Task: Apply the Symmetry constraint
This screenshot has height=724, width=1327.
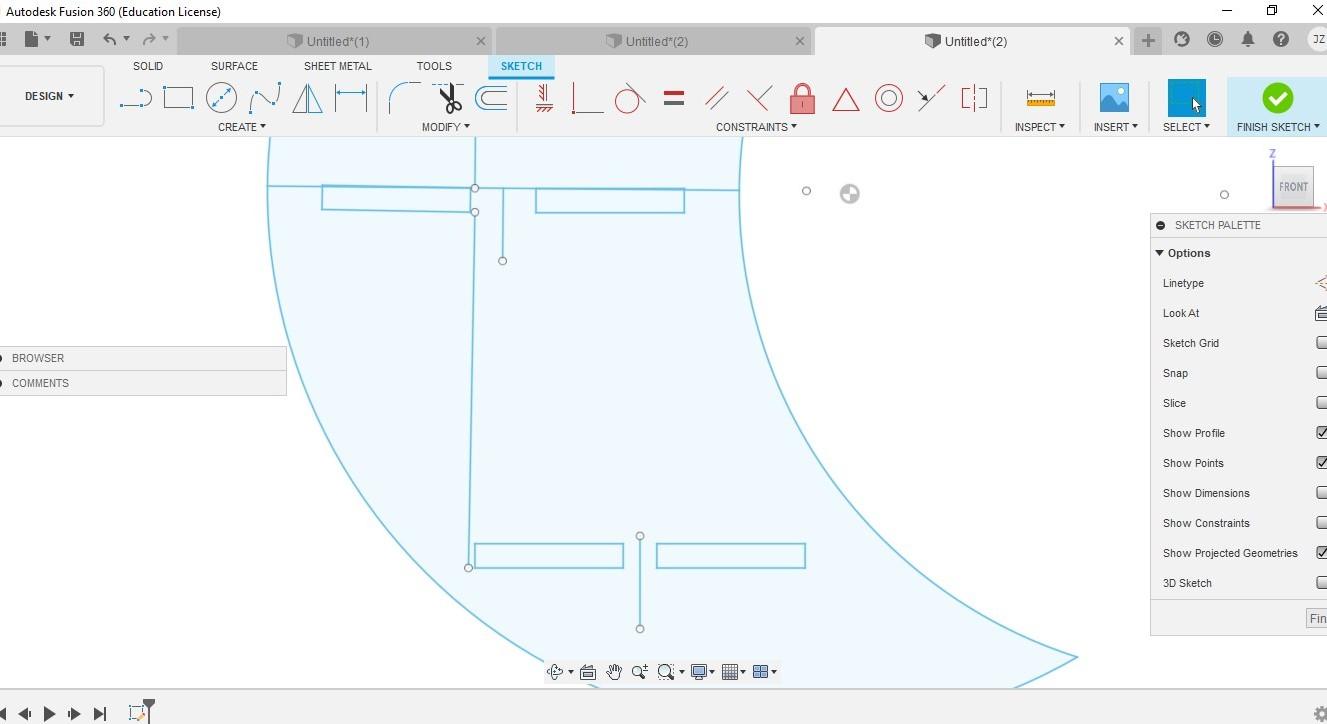Action: point(974,98)
